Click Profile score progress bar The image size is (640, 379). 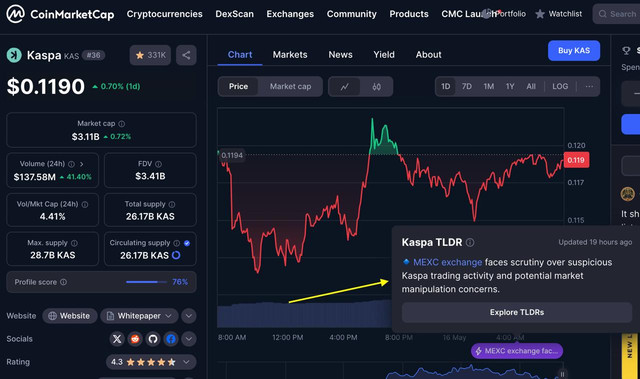[x=147, y=282]
